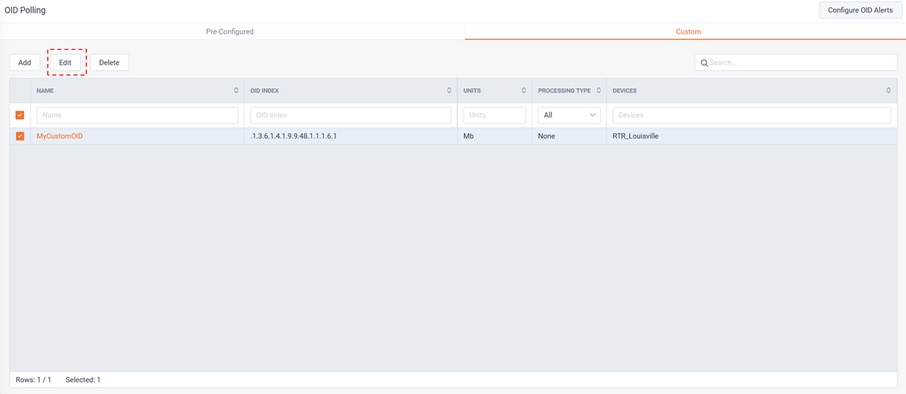
Task: Click the Delete button
Action: click(x=109, y=62)
